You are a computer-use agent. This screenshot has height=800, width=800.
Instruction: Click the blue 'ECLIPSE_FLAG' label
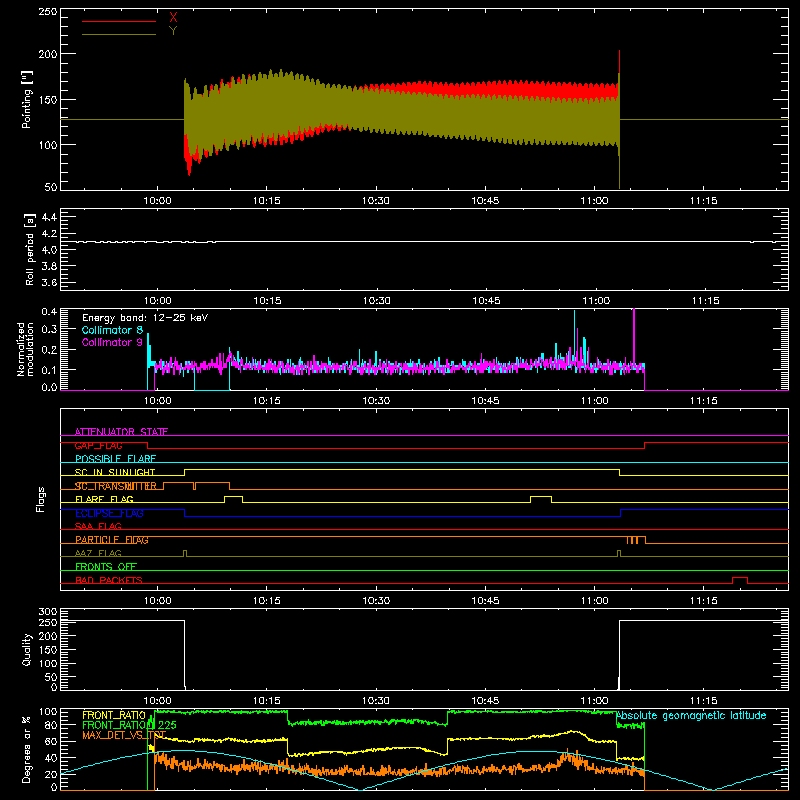(109, 513)
